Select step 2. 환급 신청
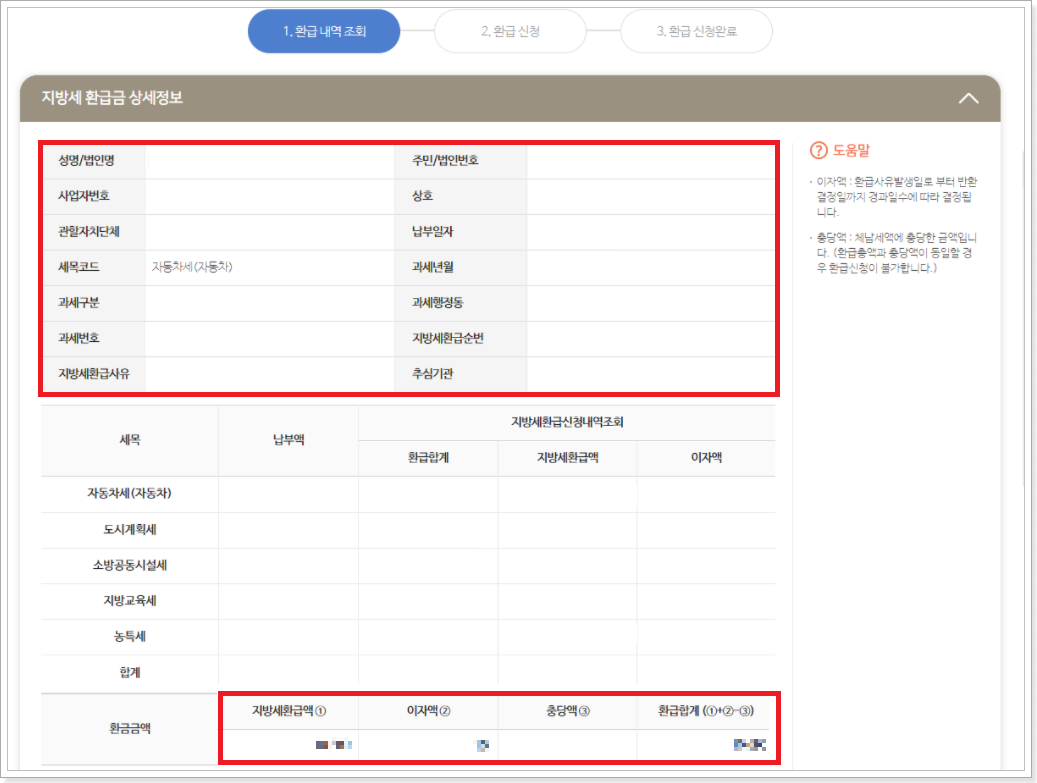1037x783 pixels. click(x=510, y=31)
